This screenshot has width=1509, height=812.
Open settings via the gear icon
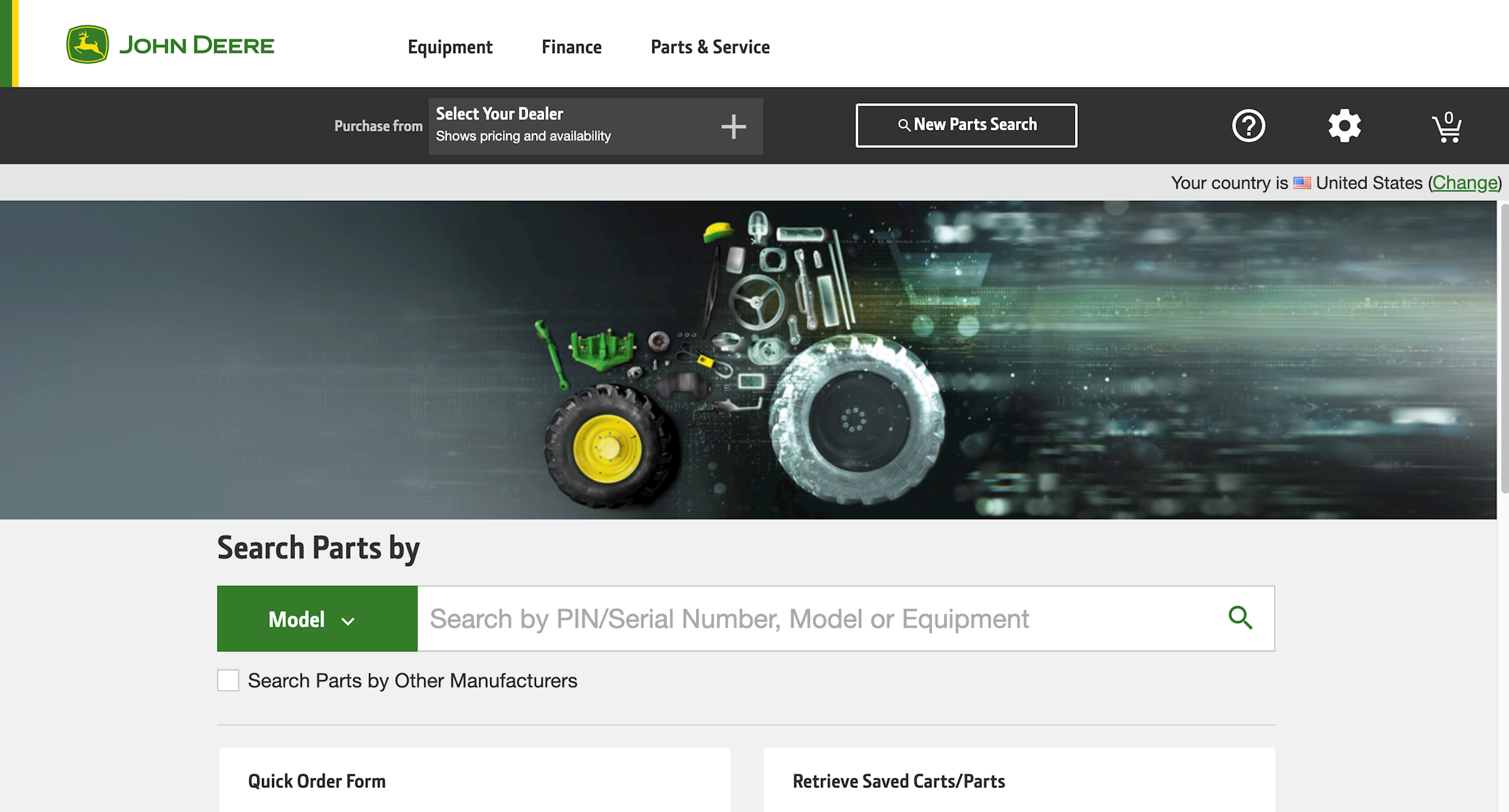point(1344,126)
